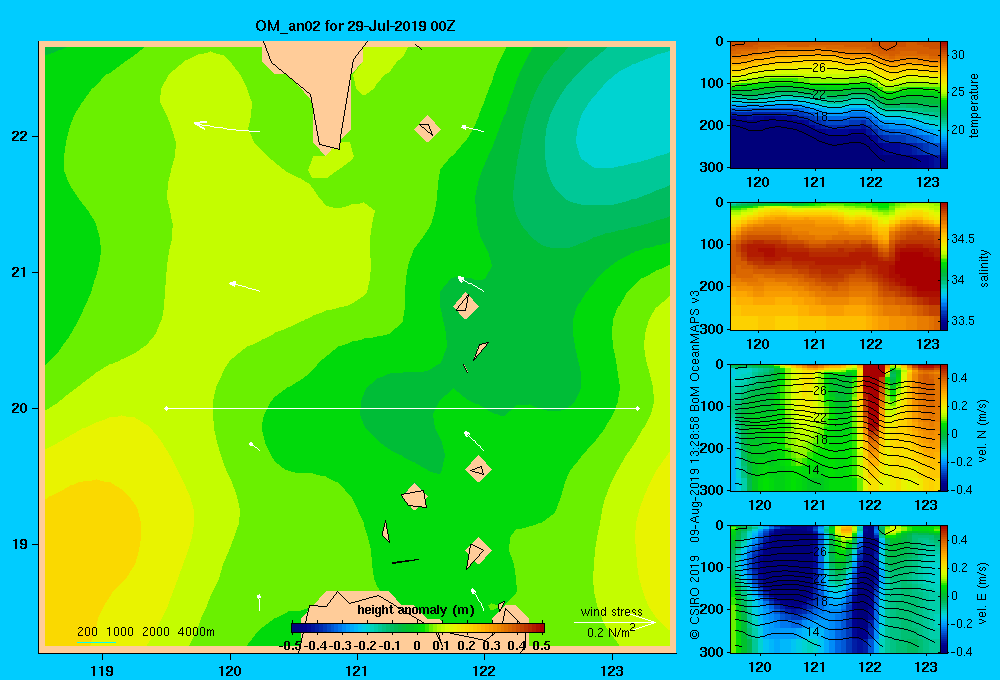Click the 'vel. E (m/s)' axis label
This screenshot has height=680, width=1000.
pyautogui.click(x=983, y=593)
